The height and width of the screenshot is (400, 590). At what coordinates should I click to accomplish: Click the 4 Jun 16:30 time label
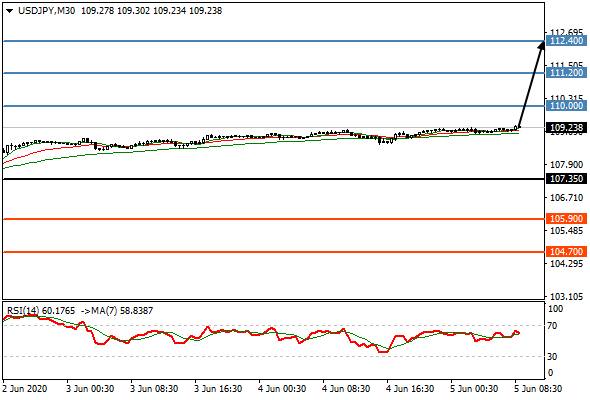[x=410, y=389]
